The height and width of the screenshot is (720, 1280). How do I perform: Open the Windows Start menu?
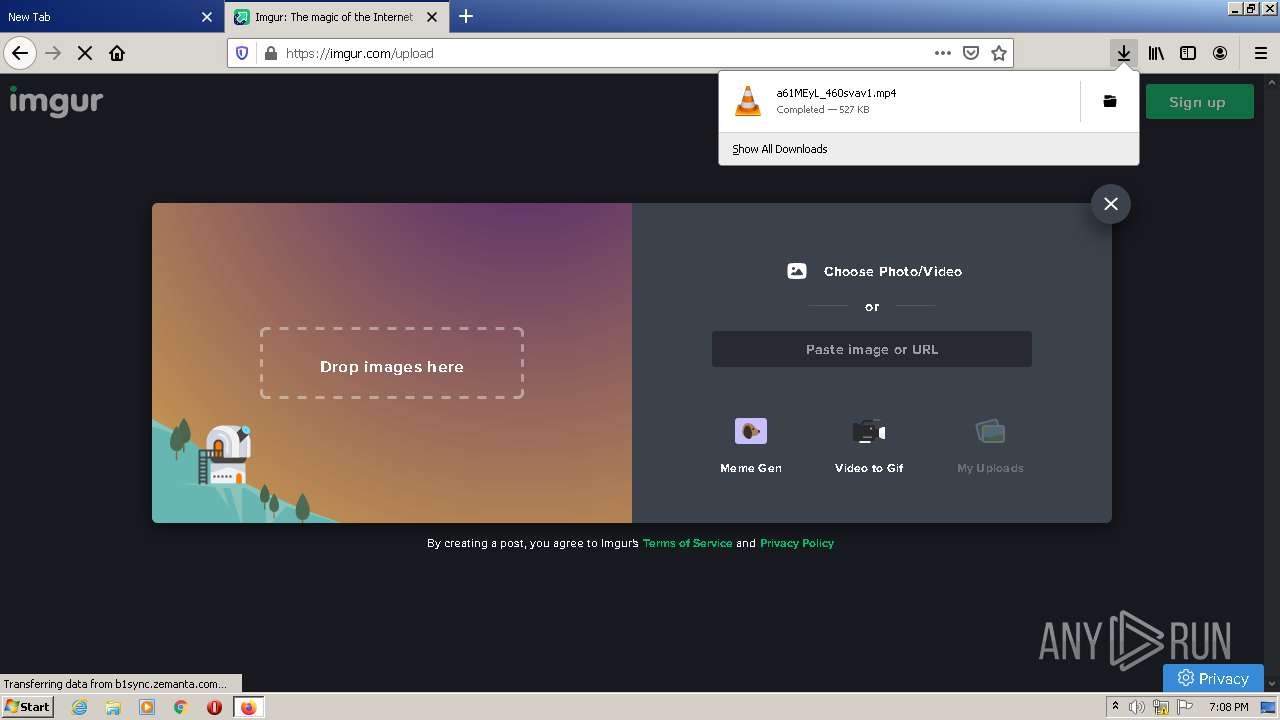tap(27, 707)
